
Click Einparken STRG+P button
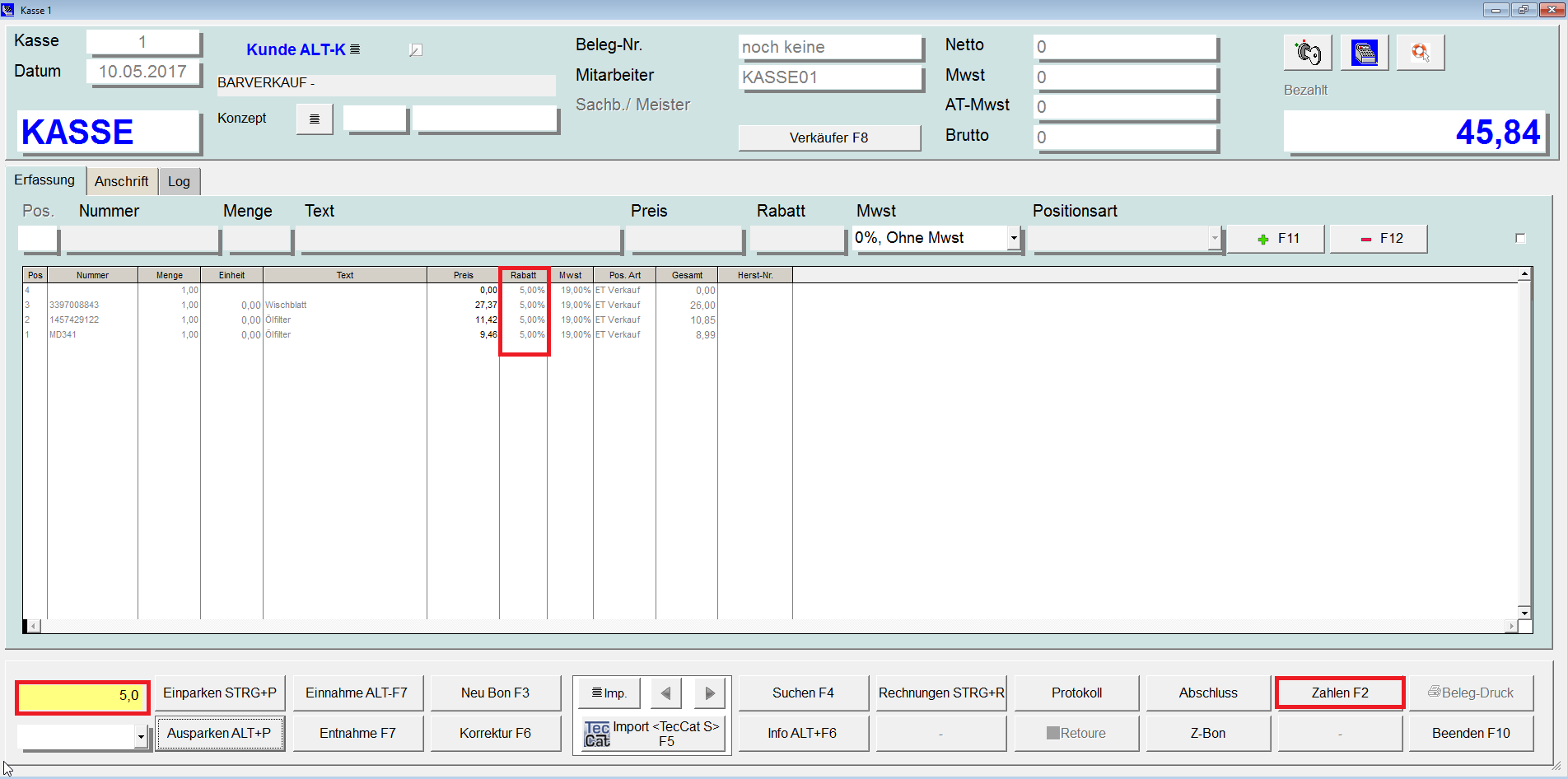(x=220, y=693)
